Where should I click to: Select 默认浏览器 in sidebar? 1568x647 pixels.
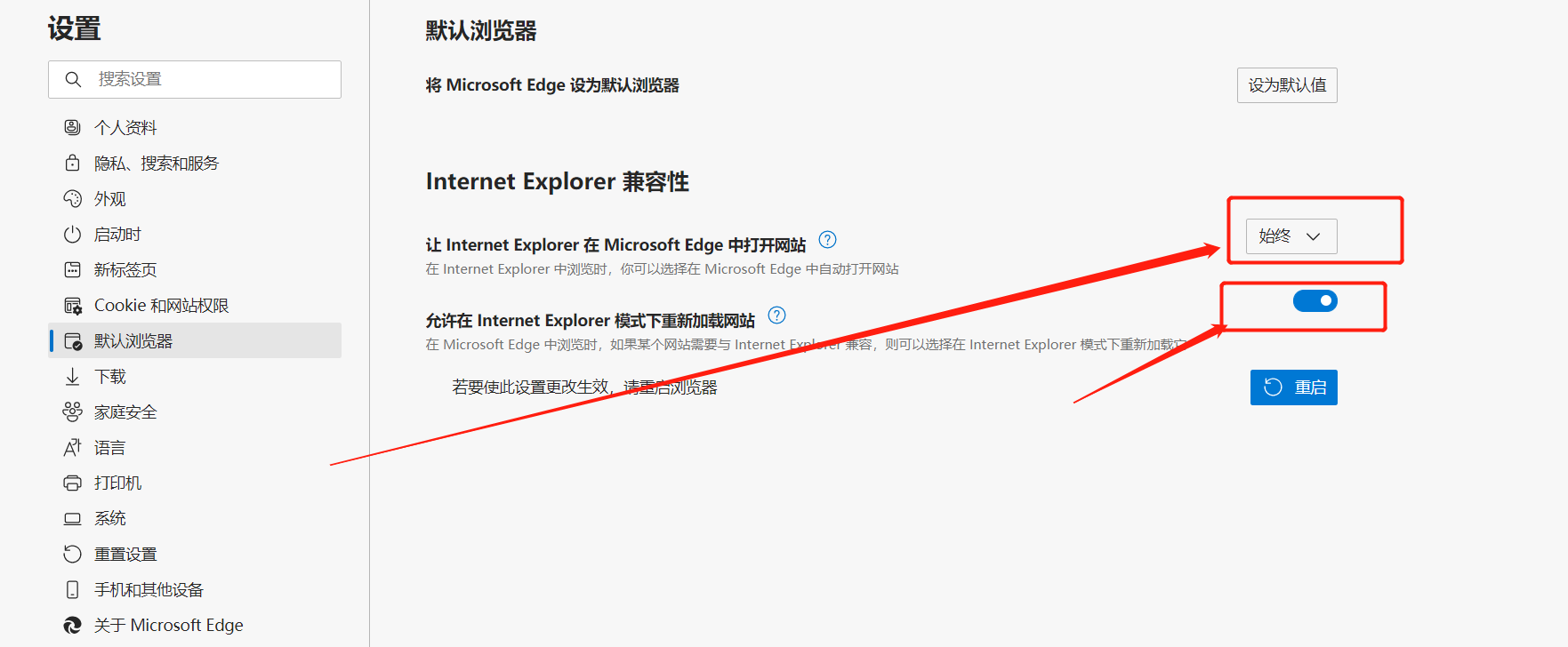point(195,340)
